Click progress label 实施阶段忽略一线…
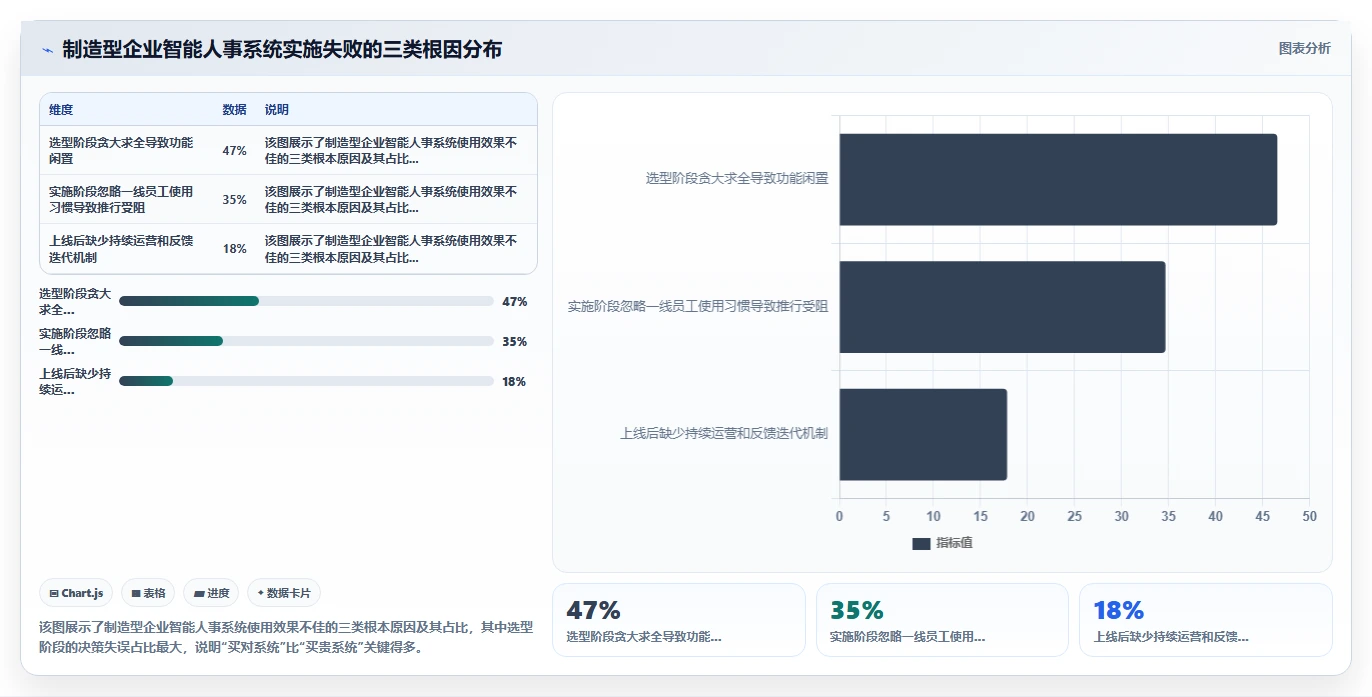Image resolution: width=1372 pixels, height=697 pixels. pyautogui.click(x=75, y=341)
